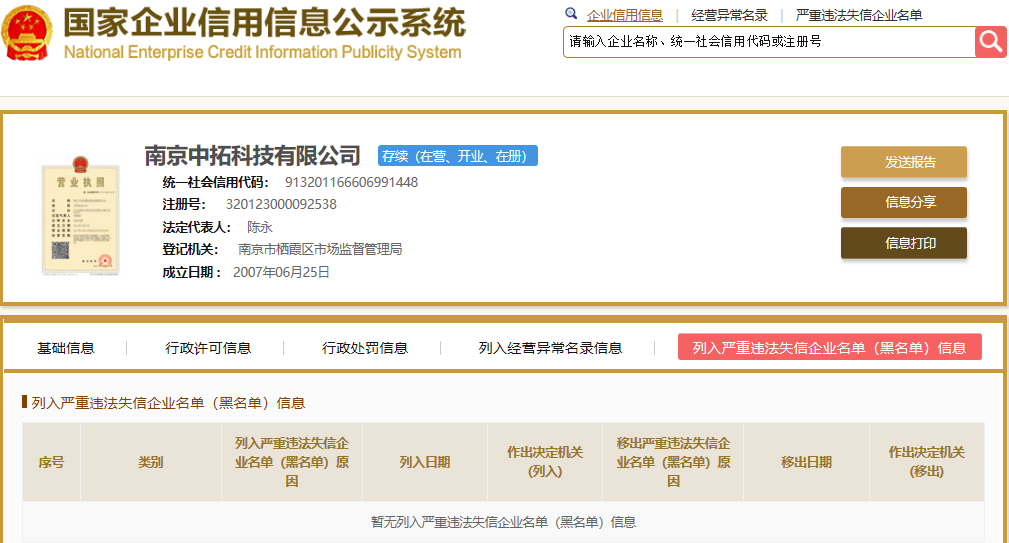Image resolution: width=1009 pixels, height=543 pixels.
Task: Click the 移出日期 column header
Action: [806, 462]
